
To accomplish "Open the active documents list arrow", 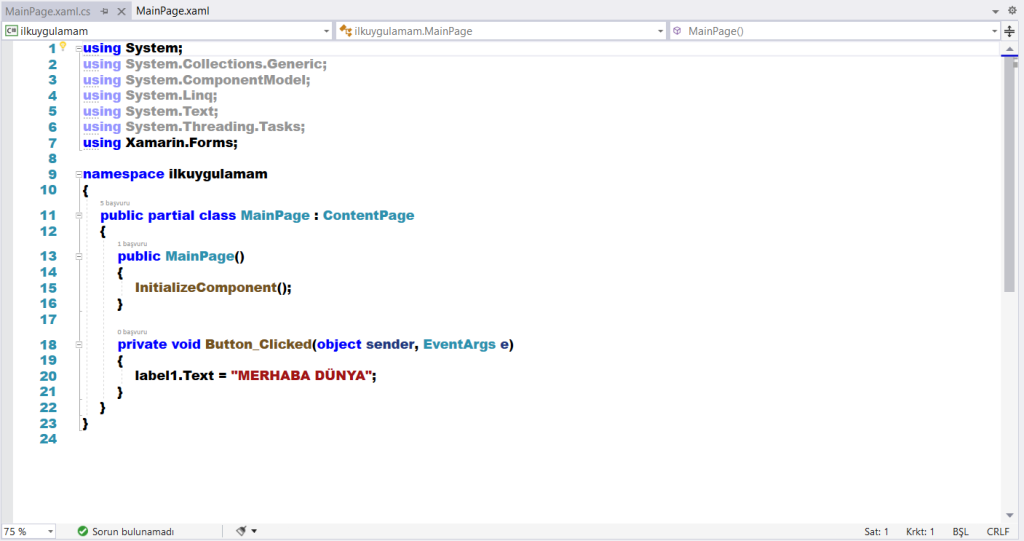I will [996, 10].
